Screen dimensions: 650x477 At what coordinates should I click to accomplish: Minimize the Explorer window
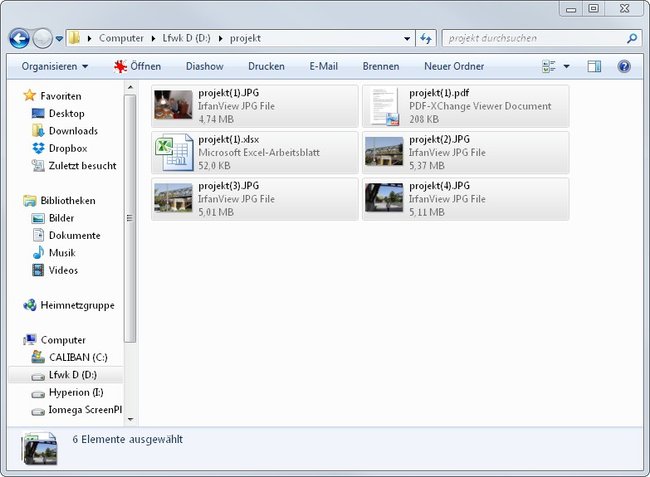point(571,8)
